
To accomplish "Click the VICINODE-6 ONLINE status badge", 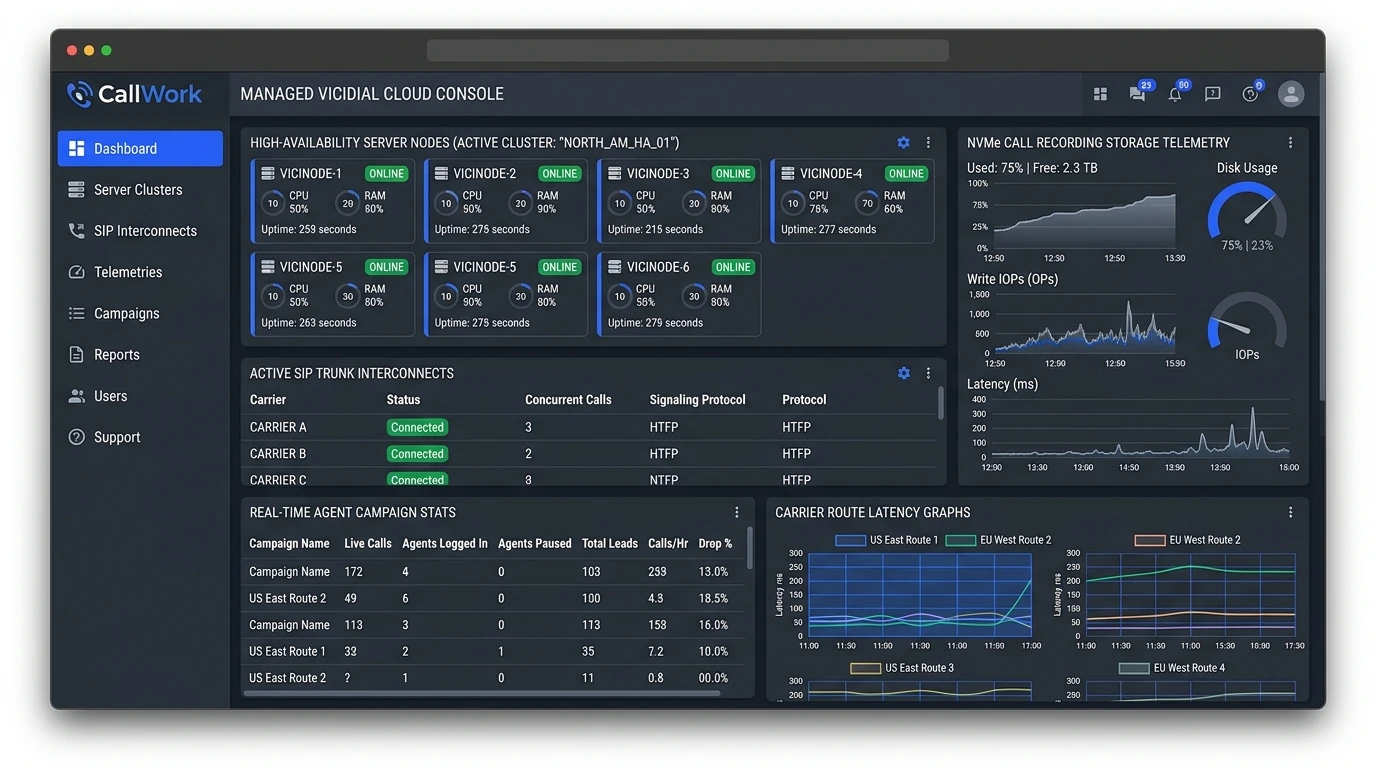I will (733, 267).
